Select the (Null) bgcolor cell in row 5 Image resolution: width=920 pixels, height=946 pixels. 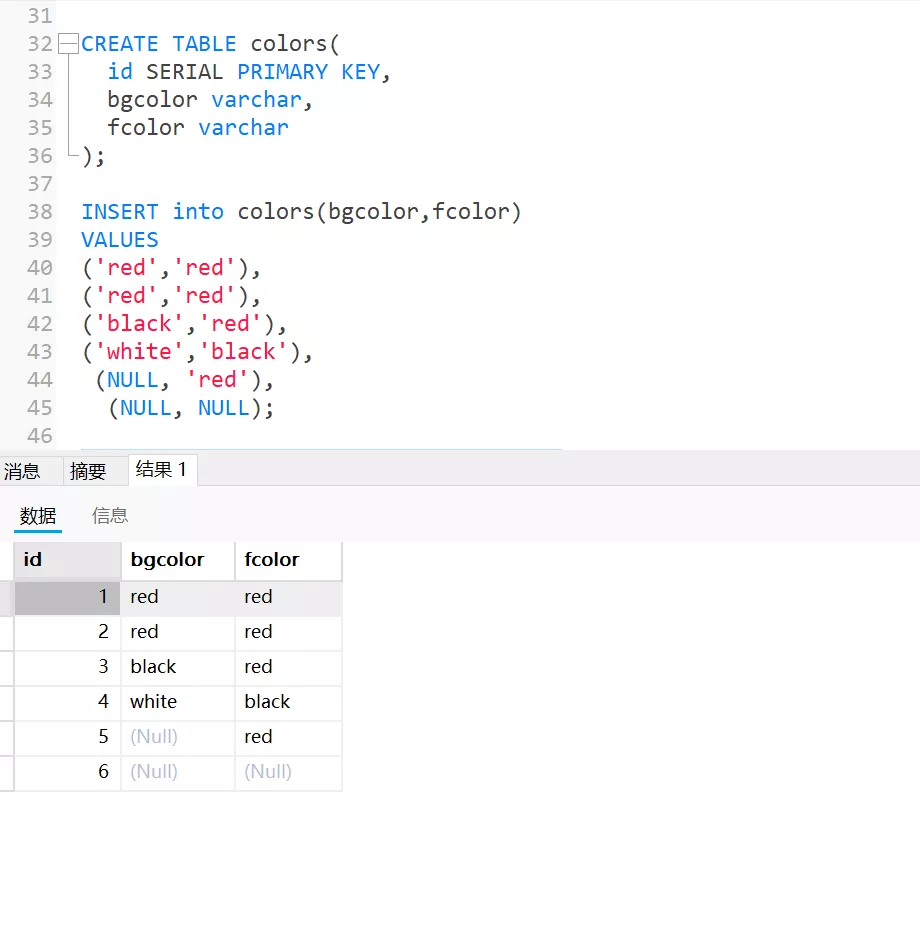[x=176, y=737]
